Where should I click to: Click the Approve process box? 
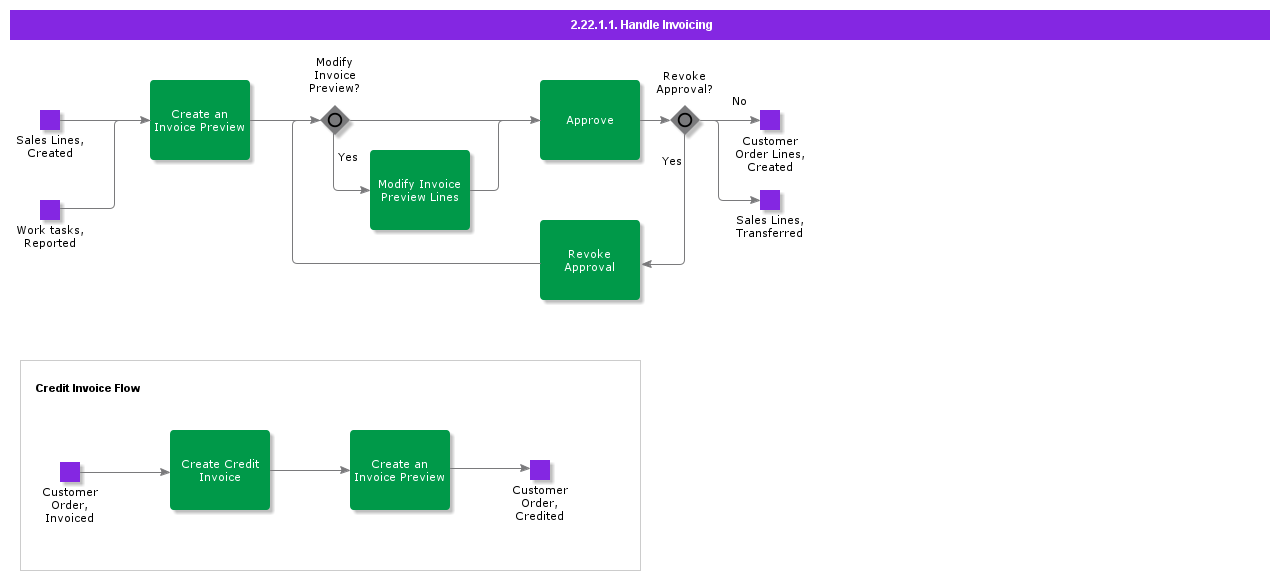[x=590, y=120]
